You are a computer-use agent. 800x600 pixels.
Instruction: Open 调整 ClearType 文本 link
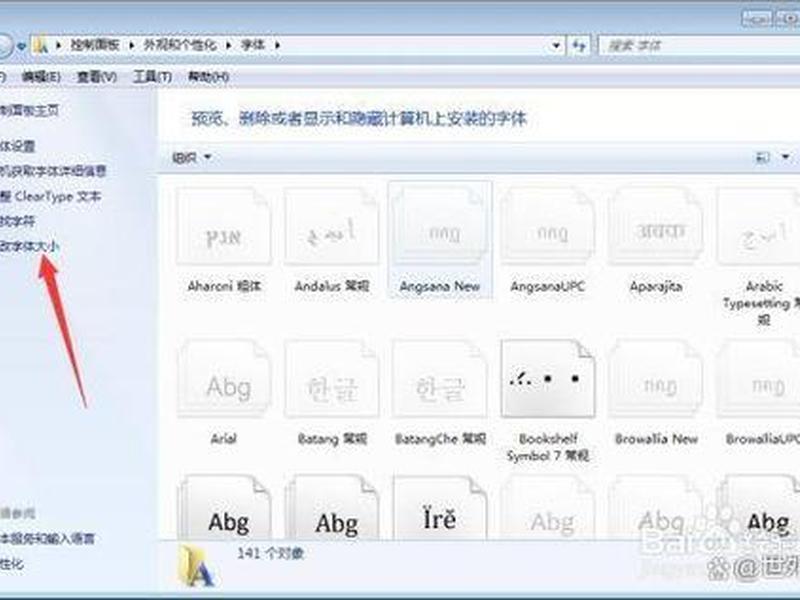[x=51, y=196]
